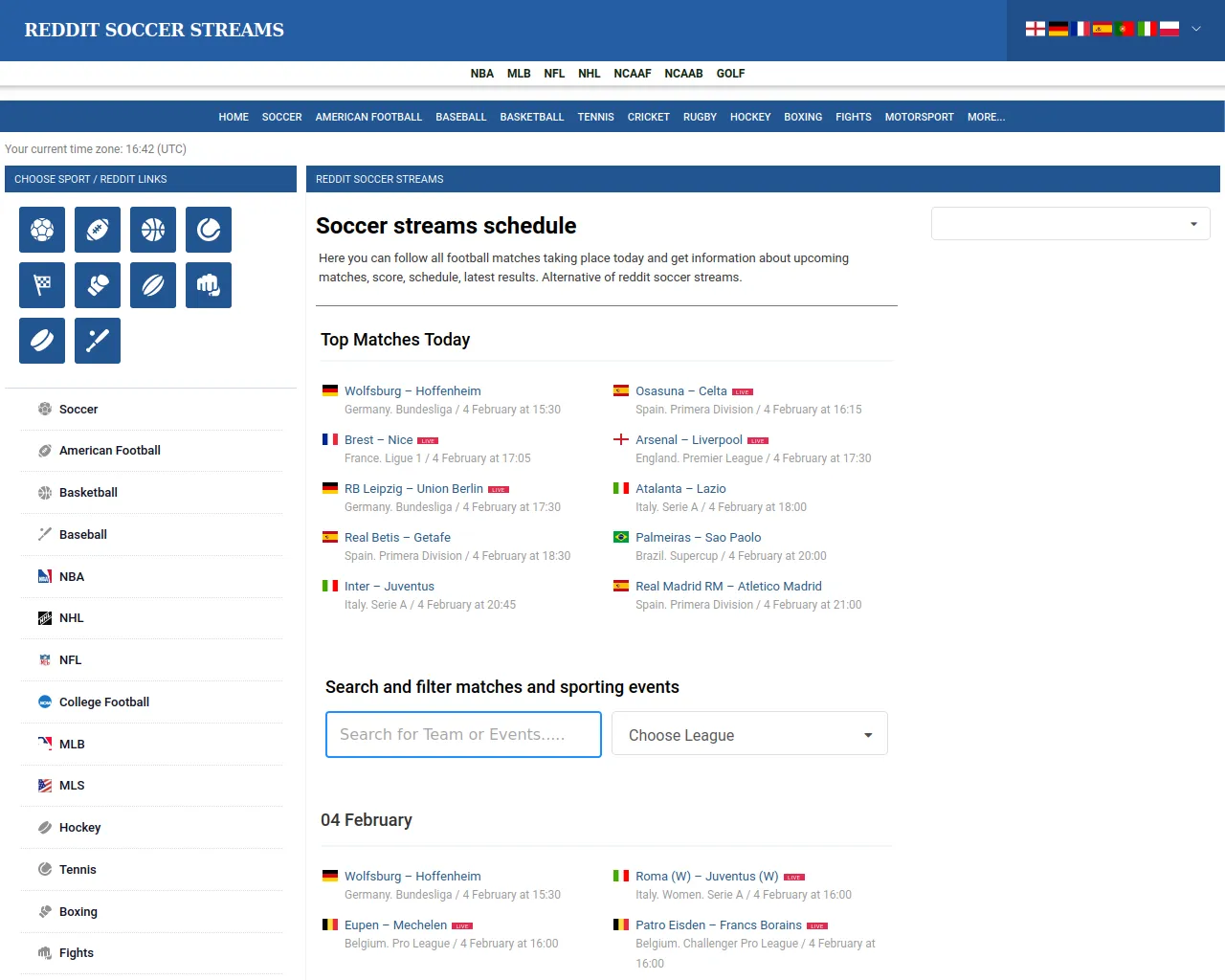Open the Choose League dropdown
Screen dimensions: 1225x980
pos(749,735)
